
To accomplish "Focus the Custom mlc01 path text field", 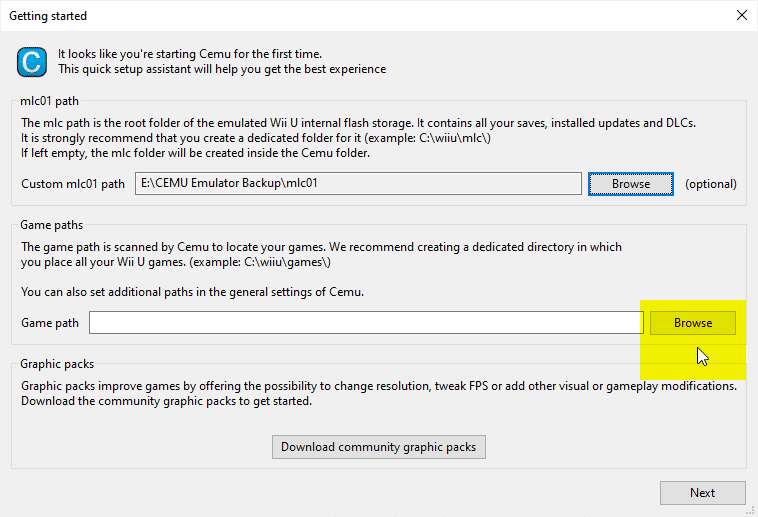I will 358,184.
